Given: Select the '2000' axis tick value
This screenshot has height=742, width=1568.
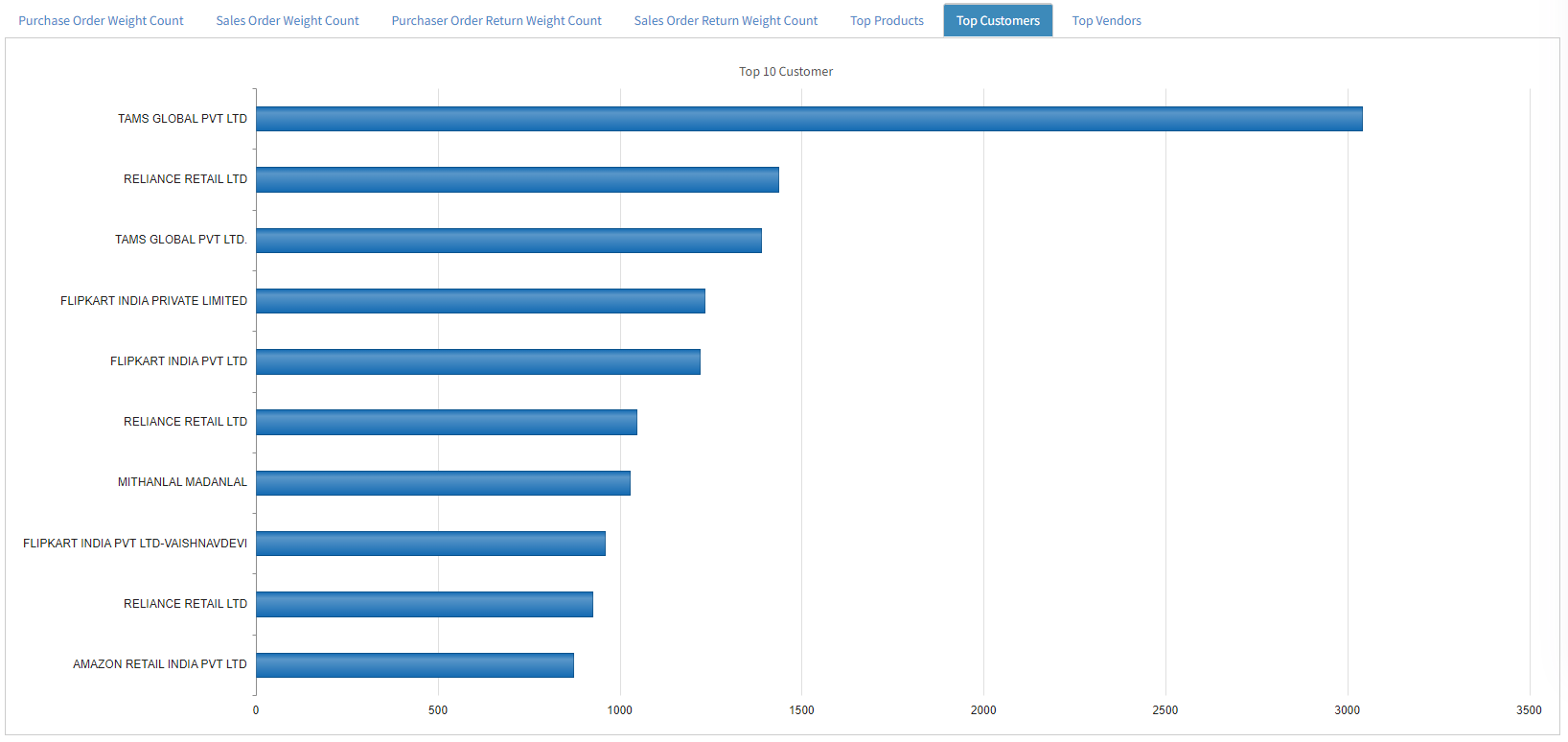Looking at the screenshot, I should (x=983, y=710).
